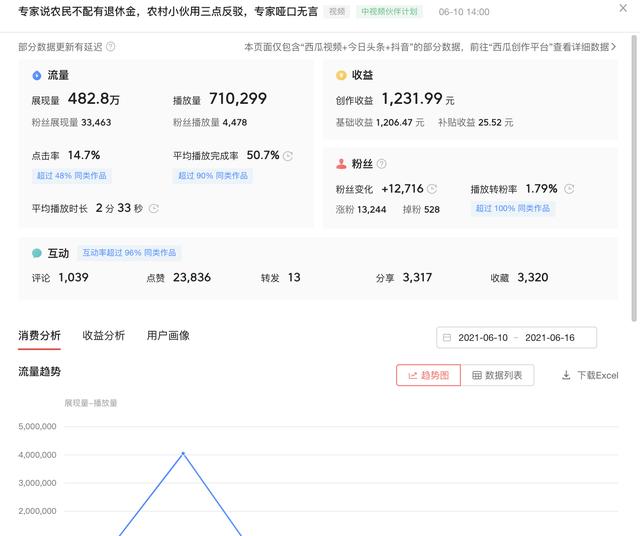
Task: Open start date 2021-06-10 picker
Action: [x=483, y=338]
